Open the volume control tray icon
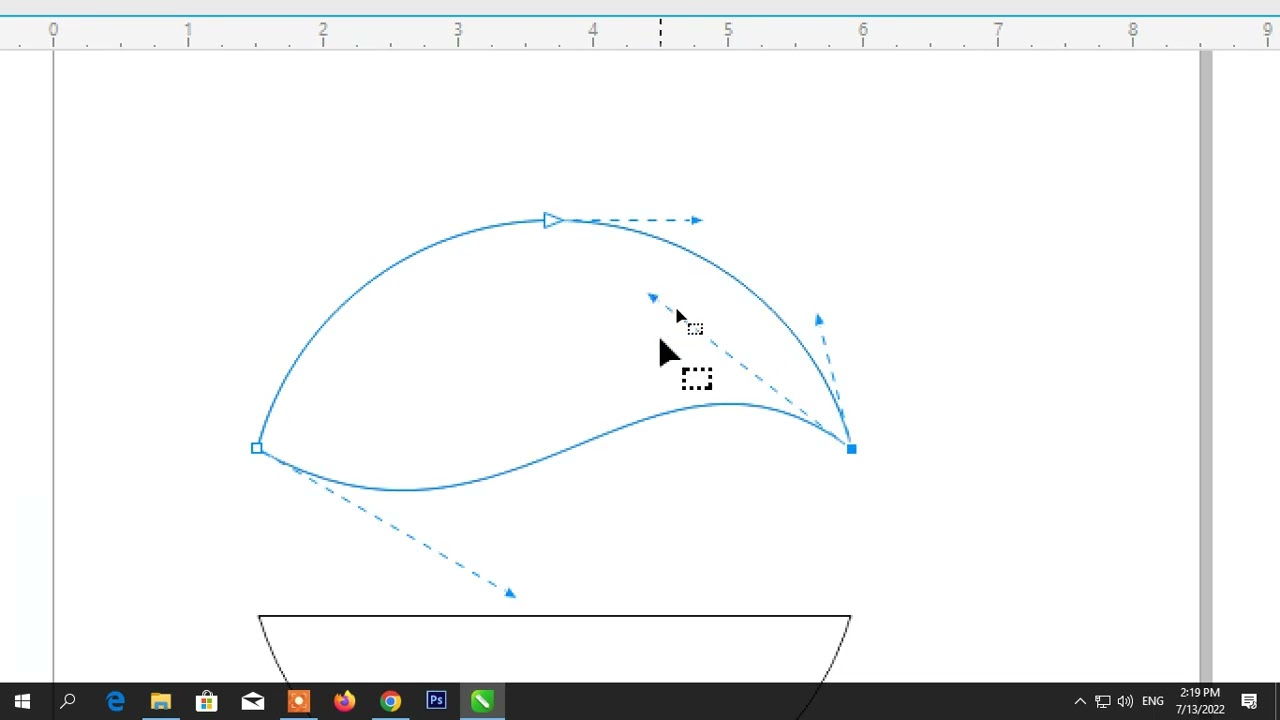Viewport: 1280px width, 720px height. click(1125, 701)
